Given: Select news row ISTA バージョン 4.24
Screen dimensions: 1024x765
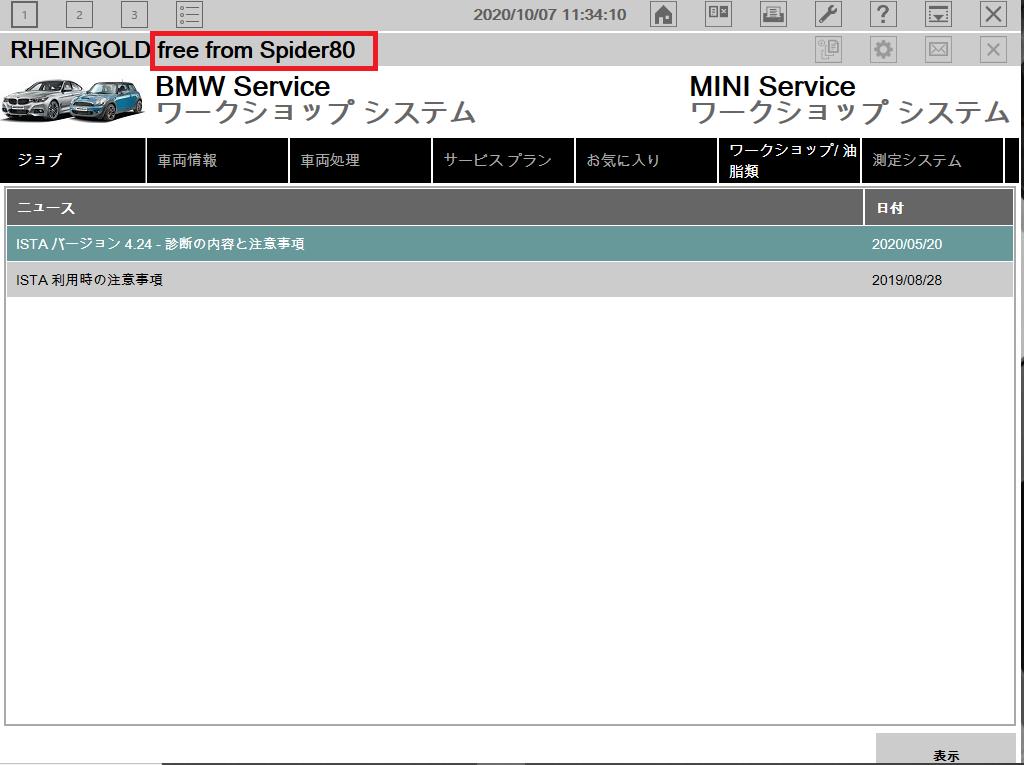Looking at the screenshot, I should pyautogui.click(x=510, y=244).
